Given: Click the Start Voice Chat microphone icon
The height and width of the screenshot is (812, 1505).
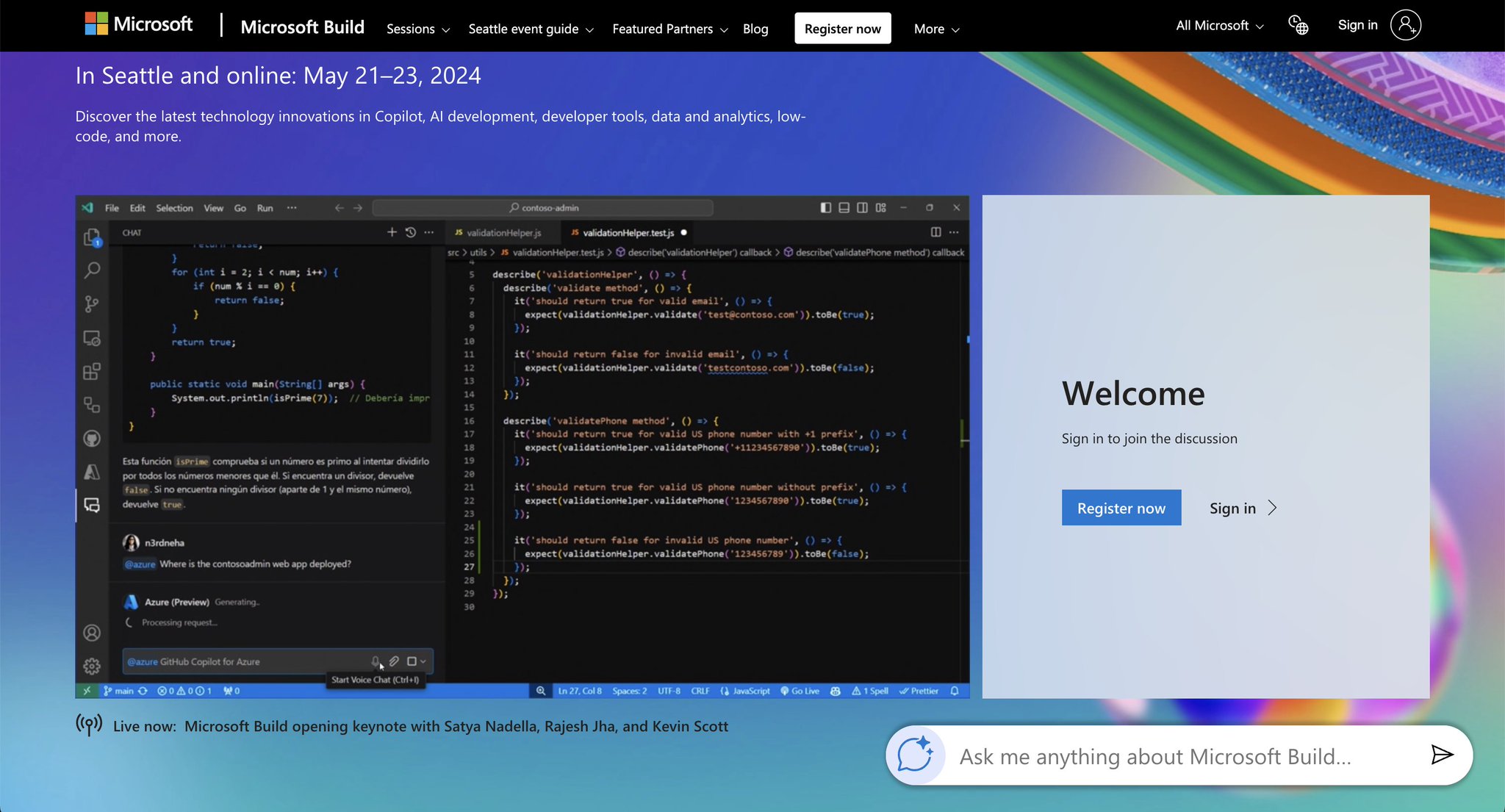Looking at the screenshot, I should pyautogui.click(x=376, y=661).
